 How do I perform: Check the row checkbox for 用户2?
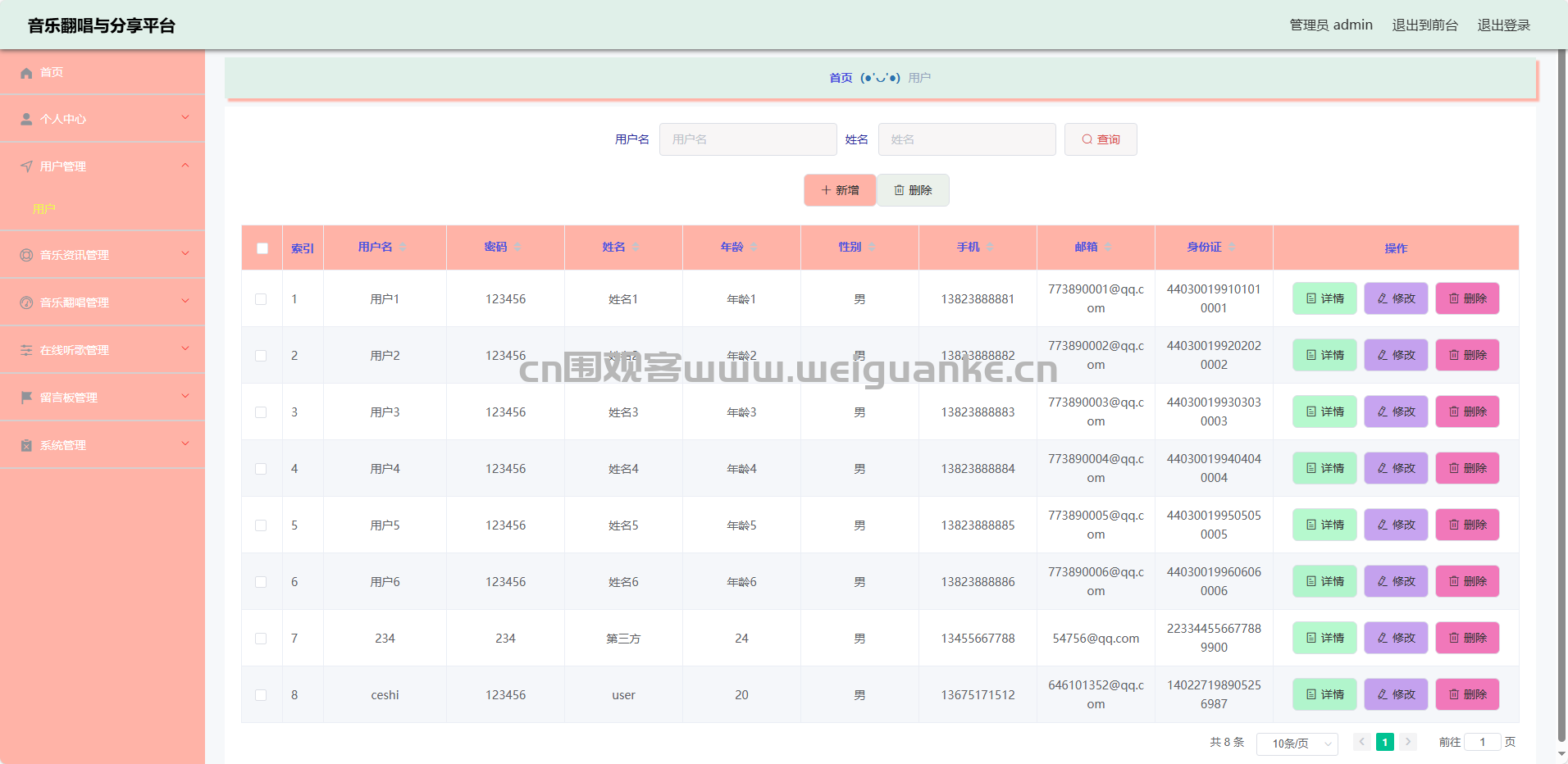pos(261,356)
